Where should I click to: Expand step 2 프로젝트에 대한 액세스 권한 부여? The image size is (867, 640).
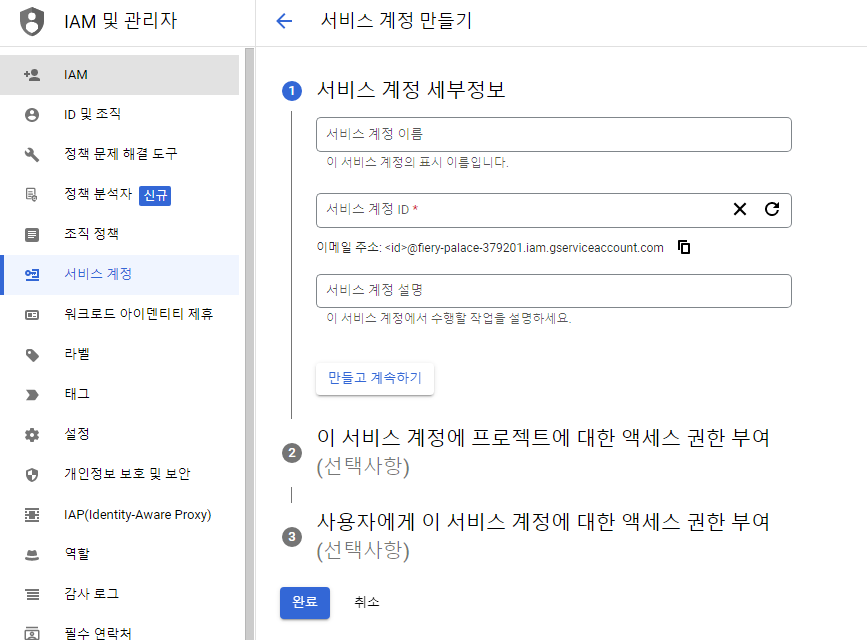point(542,452)
